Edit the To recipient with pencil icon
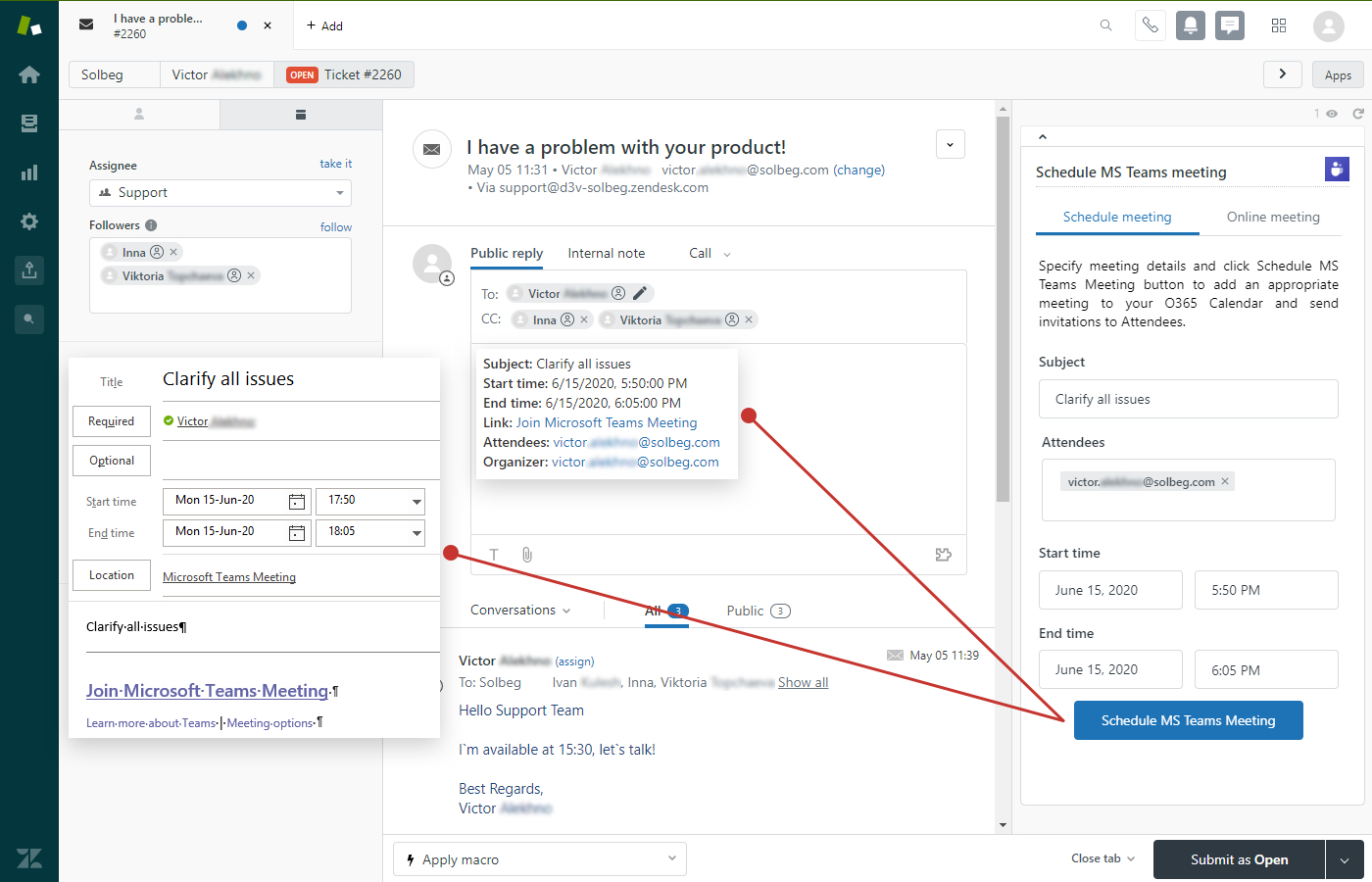This screenshot has width=1372, height=882. pyautogui.click(x=640, y=293)
